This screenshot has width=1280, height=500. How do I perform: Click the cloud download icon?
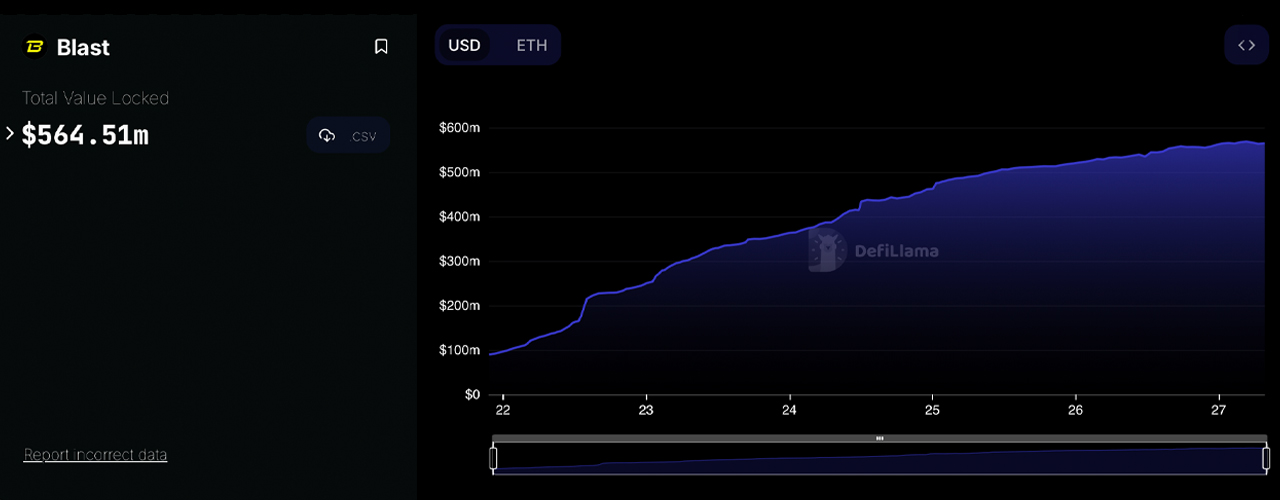pyautogui.click(x=327, y=136)
